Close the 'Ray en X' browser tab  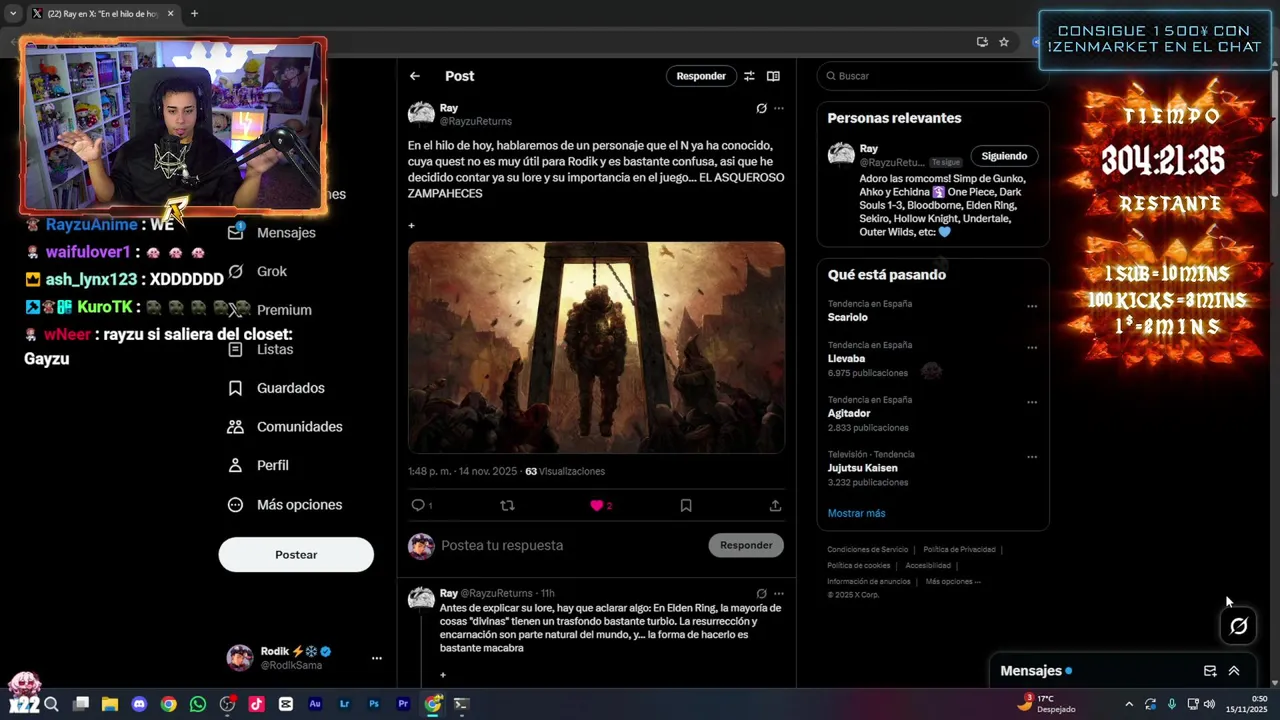coord(170,14)
